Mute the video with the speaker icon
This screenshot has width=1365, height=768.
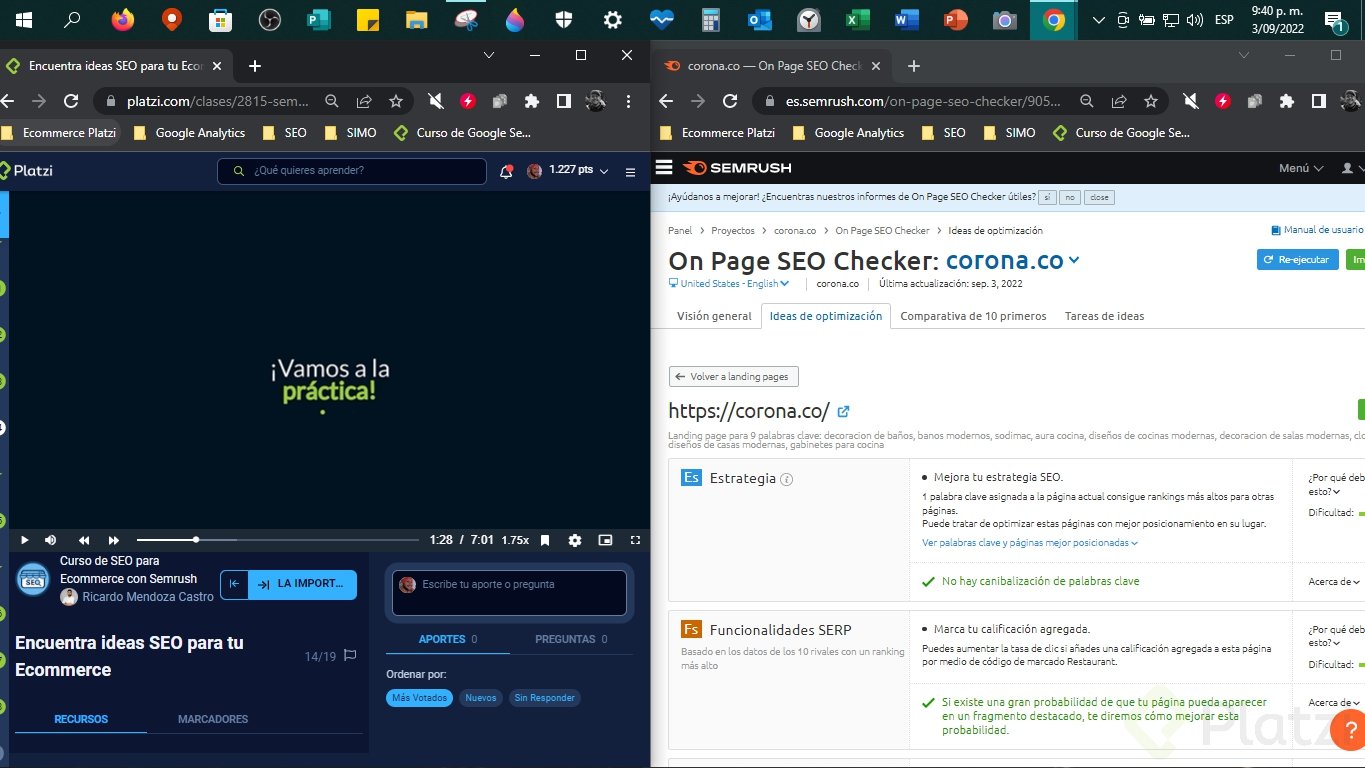51,540
